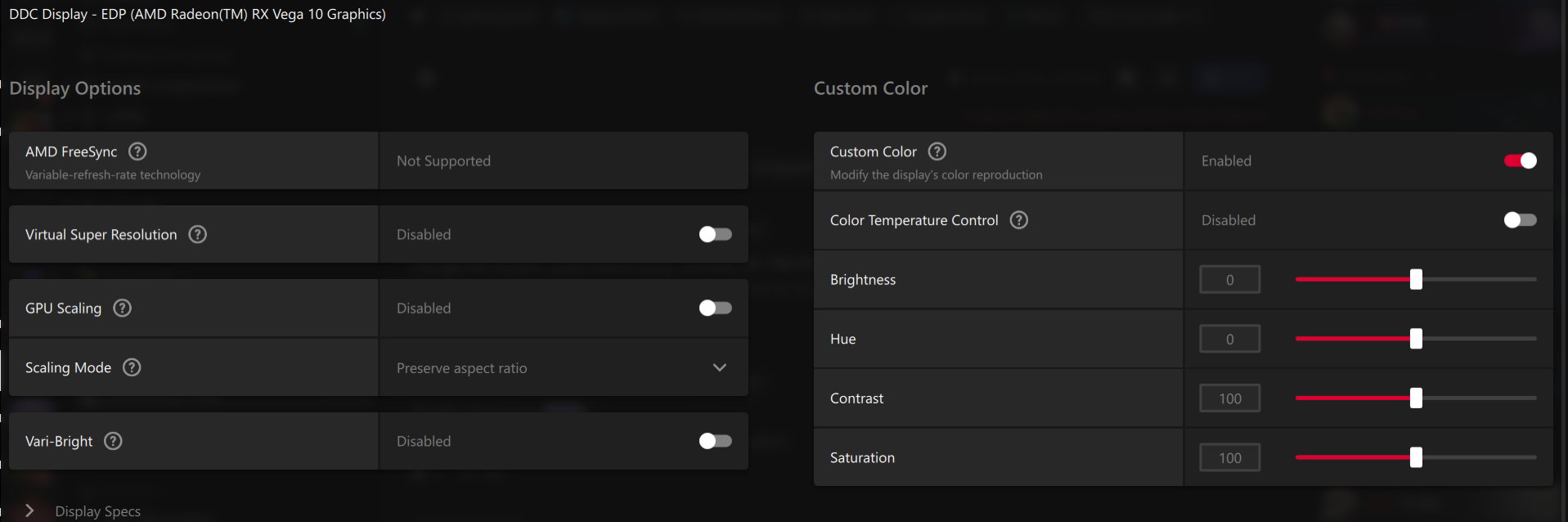Image resolution: width=1568 pixels, height=522 pixels.
Task: Toggle Color Temperature Control on
Action: (1520, 220)
